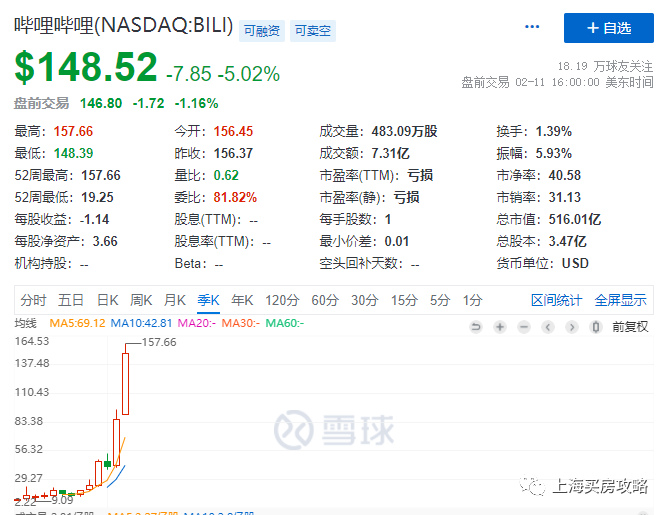This screenshot has height=515, width=669.
Task: Switch to the 分时 chart tab
Action: [33, 300]
